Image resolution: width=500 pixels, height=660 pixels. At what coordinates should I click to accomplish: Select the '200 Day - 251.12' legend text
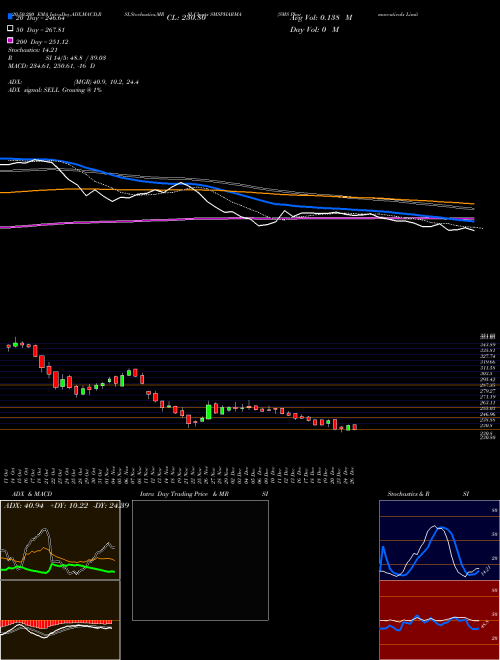click(x=42, y=42)
